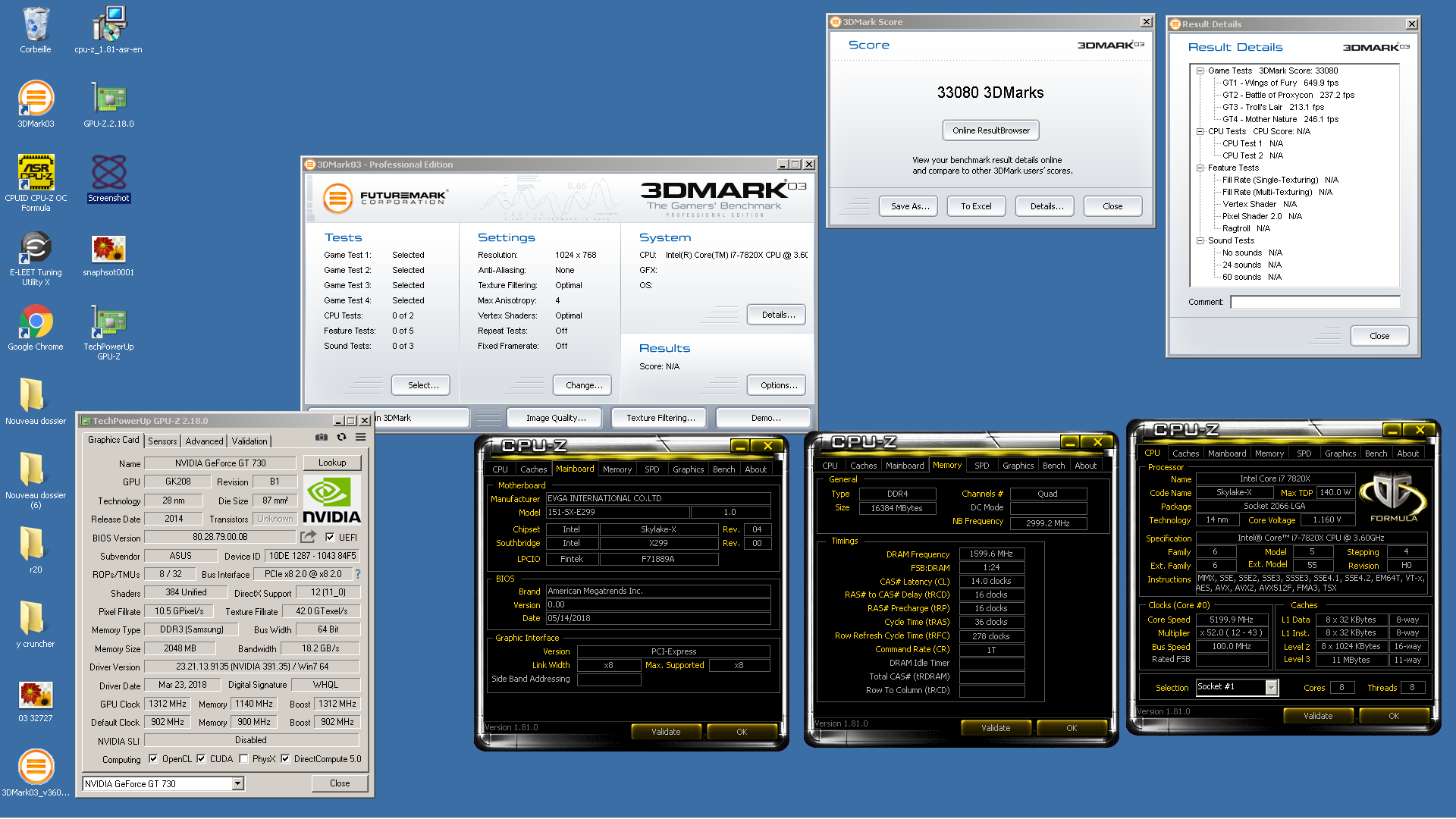Click the Lookup button in GPU-Z
This screenshot has height=819, width=1456.
coord(332,463)
